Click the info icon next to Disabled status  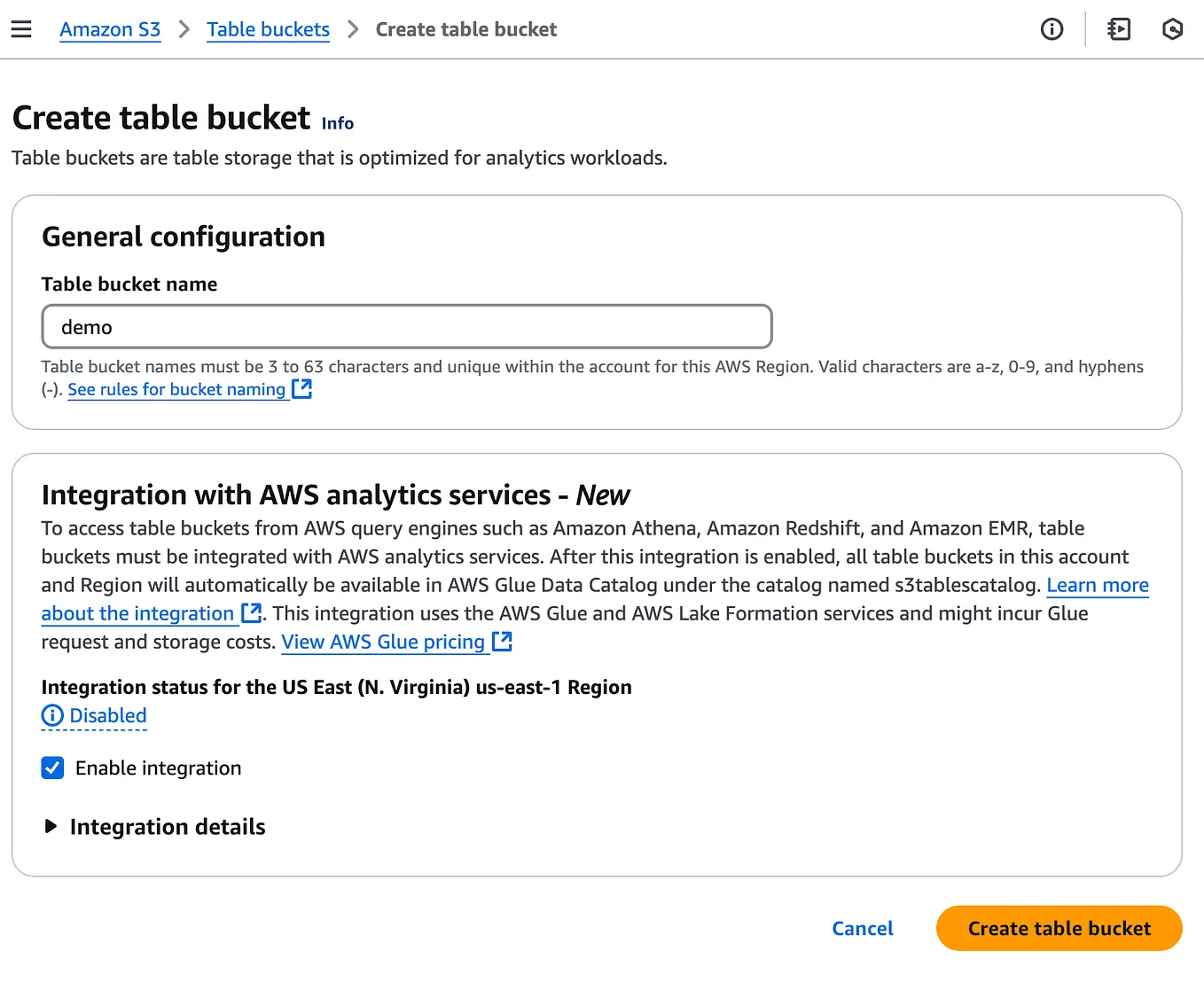point(51,715)
